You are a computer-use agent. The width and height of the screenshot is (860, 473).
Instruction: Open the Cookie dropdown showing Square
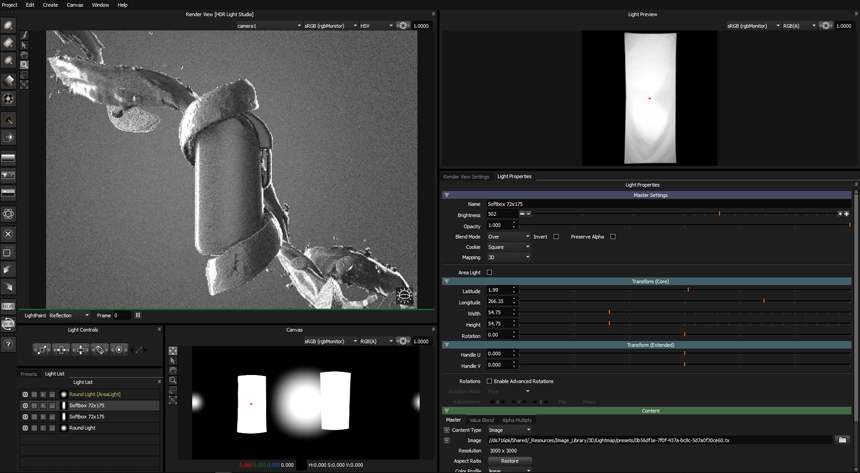(x=508, y=247)
